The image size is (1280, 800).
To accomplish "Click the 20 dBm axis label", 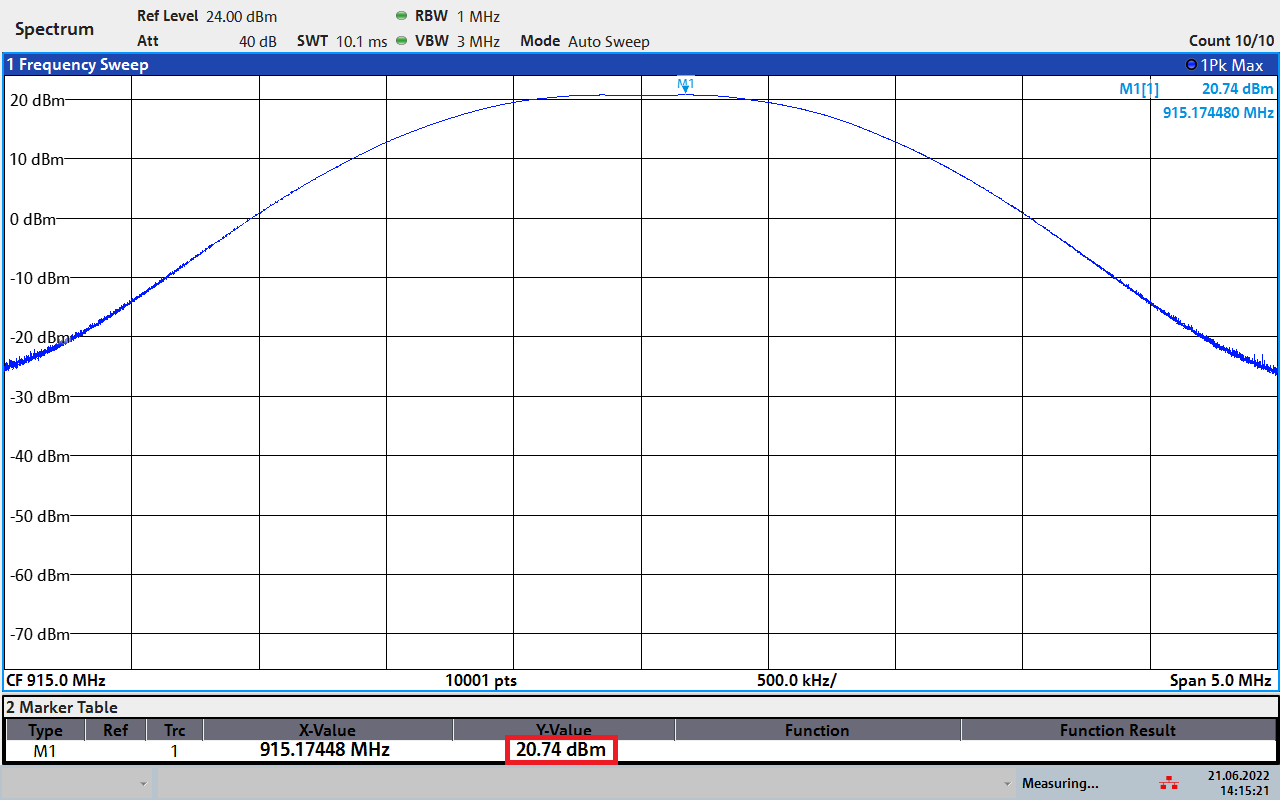I will pyautogui.click(x=36, y=100).
